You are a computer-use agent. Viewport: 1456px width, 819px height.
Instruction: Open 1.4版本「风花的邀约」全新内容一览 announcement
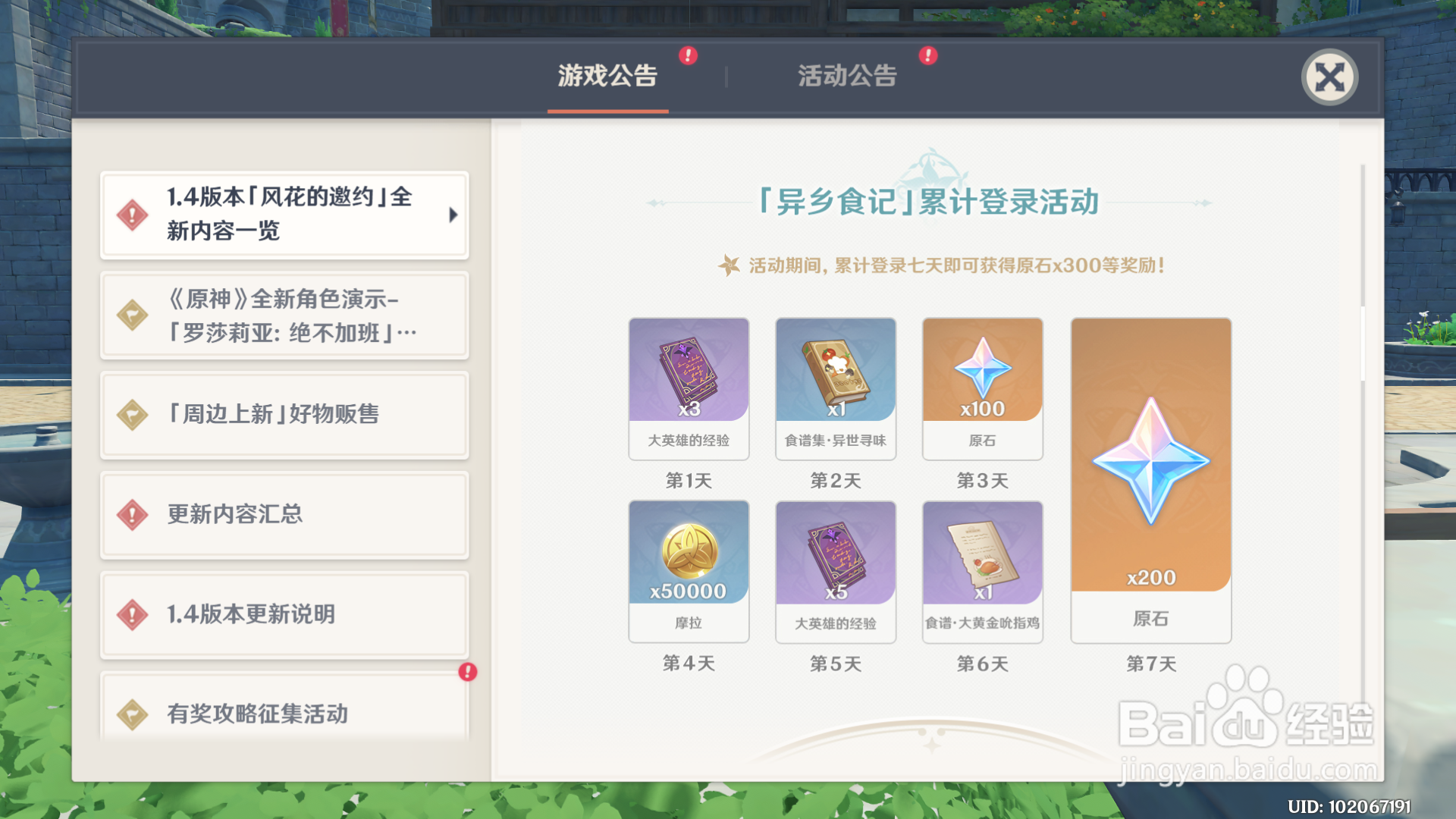(x=284, y=215)
